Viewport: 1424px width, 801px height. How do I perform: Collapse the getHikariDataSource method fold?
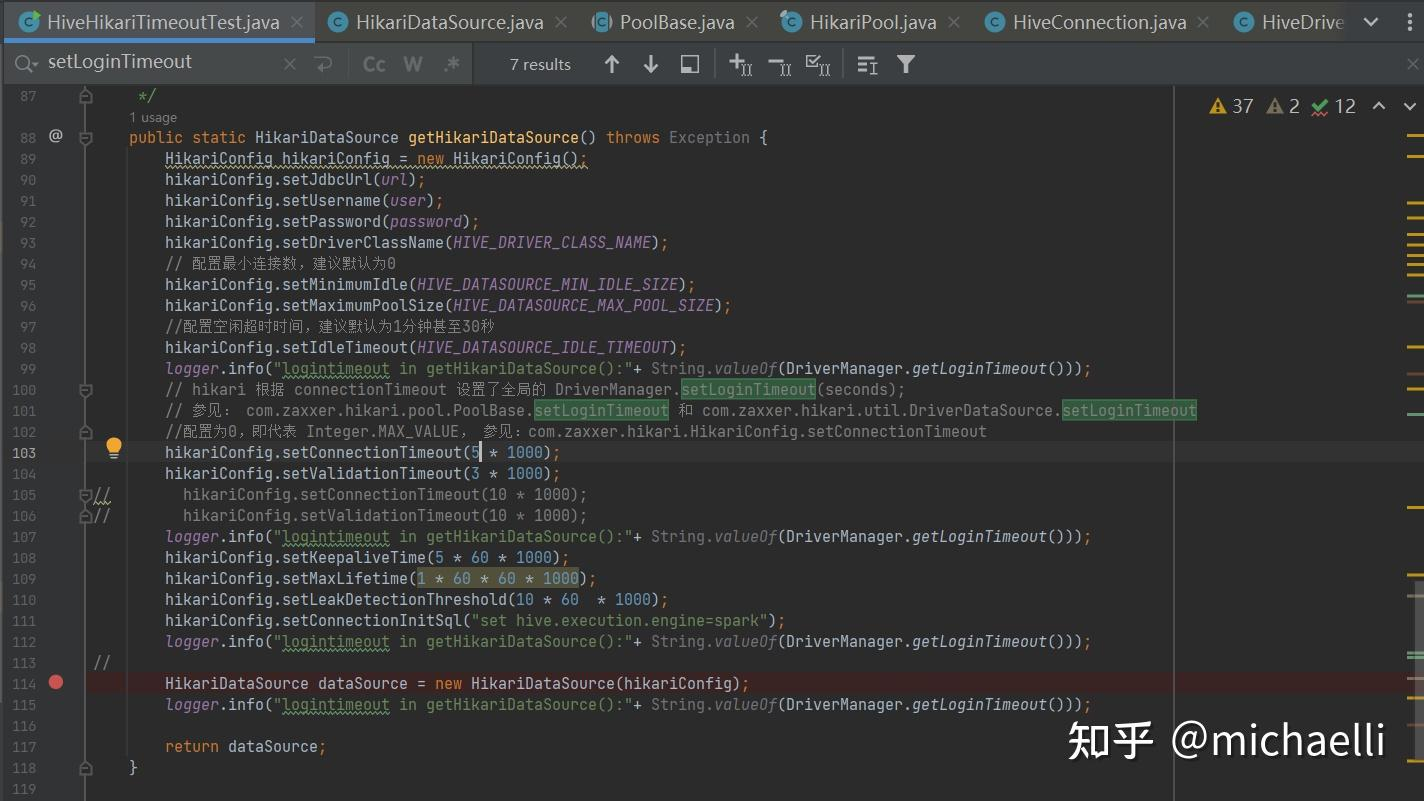click(x=86, y=138)
